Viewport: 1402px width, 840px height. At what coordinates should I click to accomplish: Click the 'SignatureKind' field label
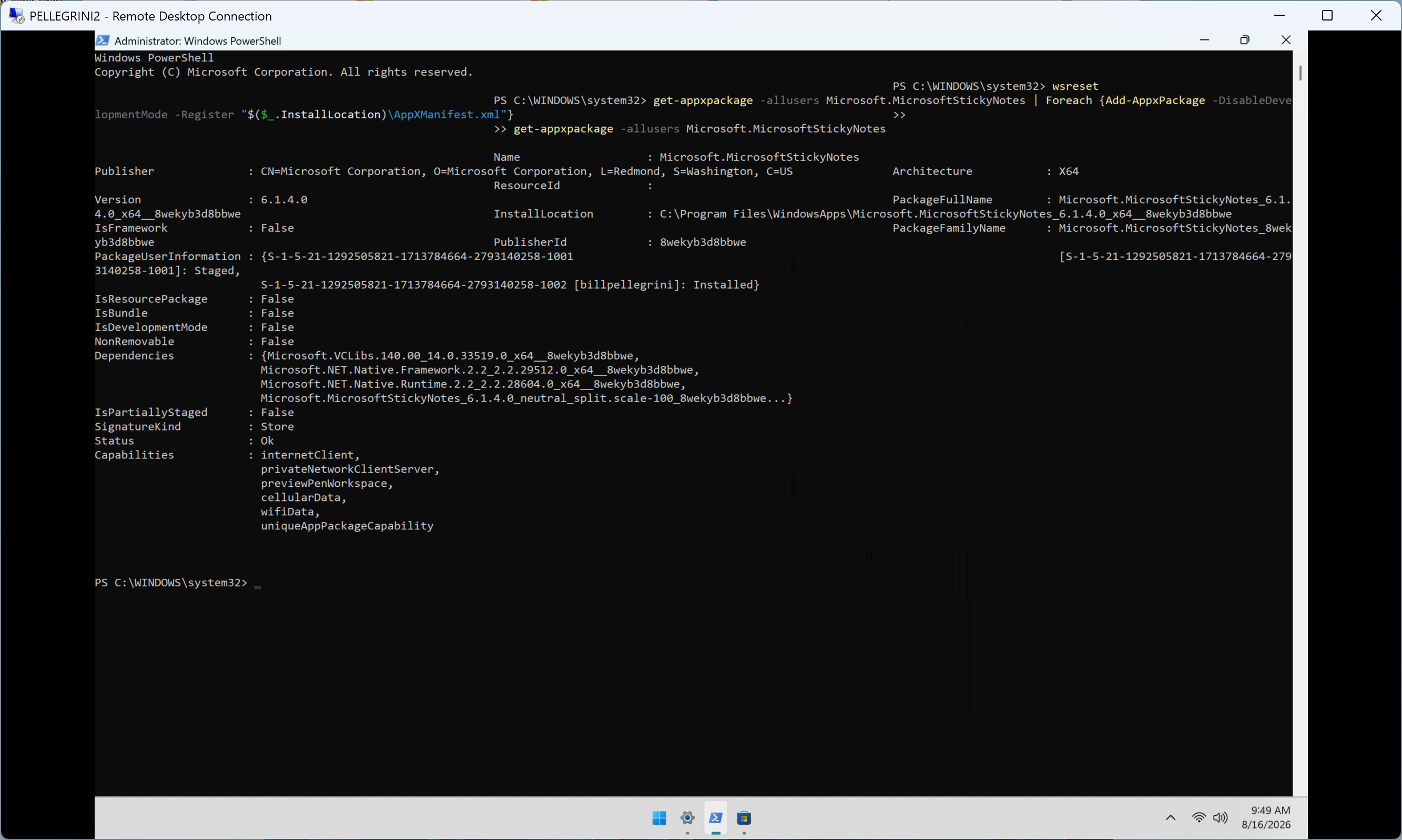point(138,426)
